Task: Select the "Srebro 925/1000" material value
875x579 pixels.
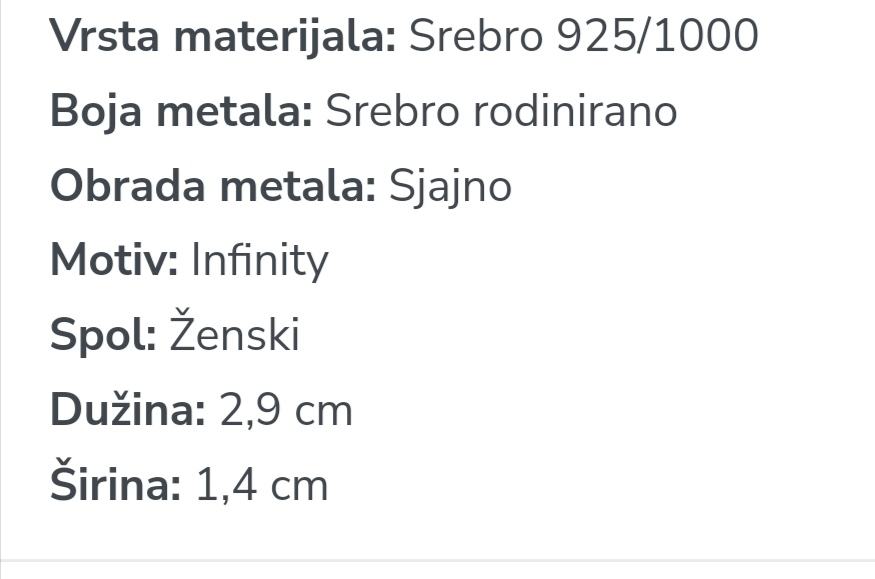Action: click(584, 37)
